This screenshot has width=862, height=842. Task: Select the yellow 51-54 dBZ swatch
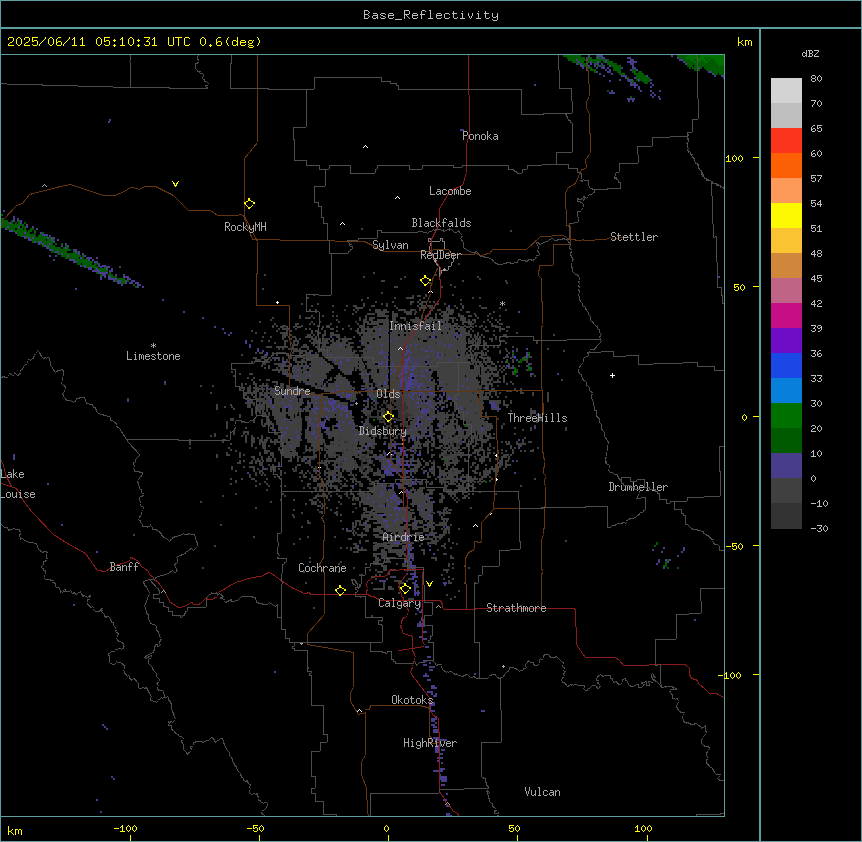[x=786, y=215]
